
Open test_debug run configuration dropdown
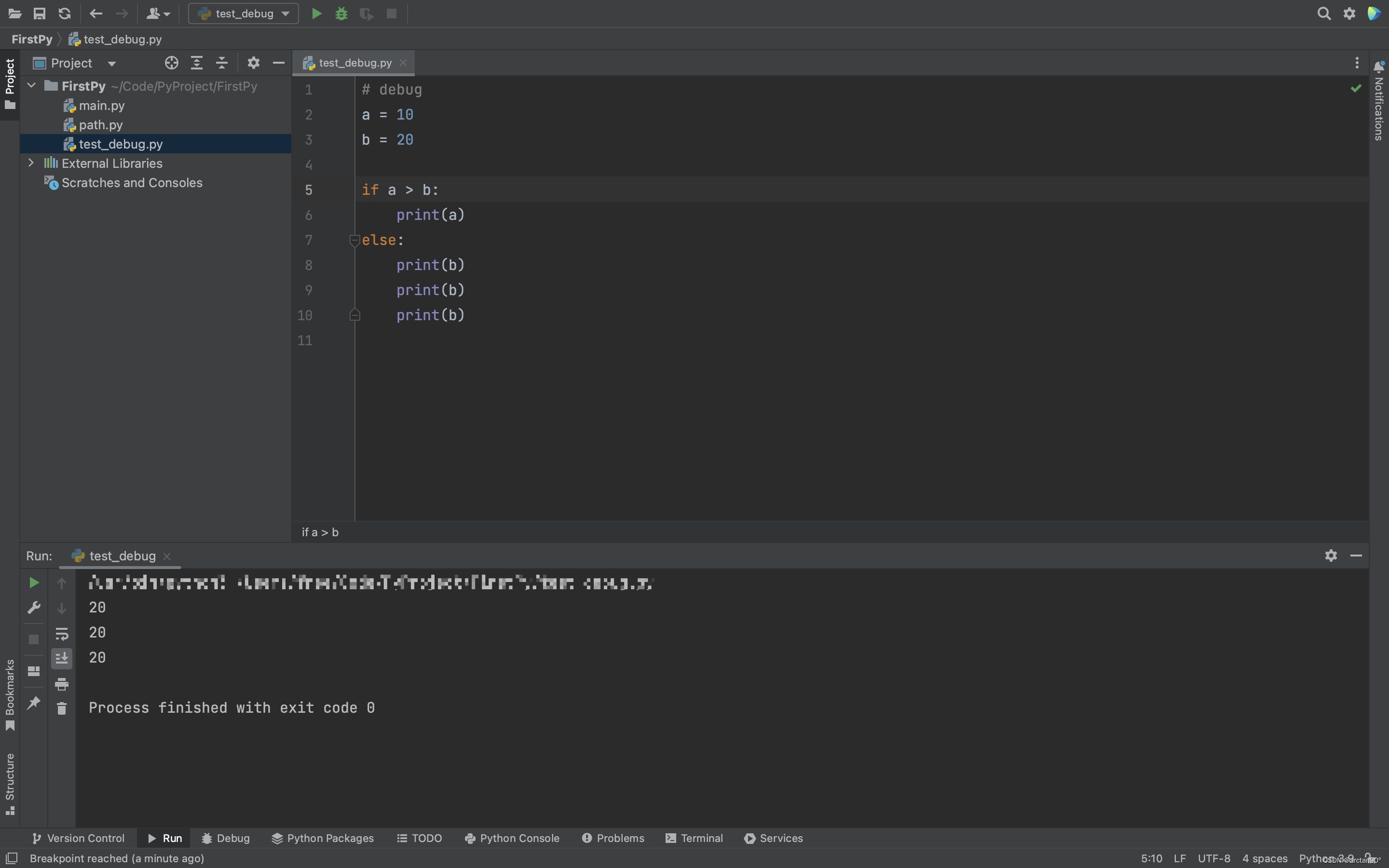pos(244,14)
